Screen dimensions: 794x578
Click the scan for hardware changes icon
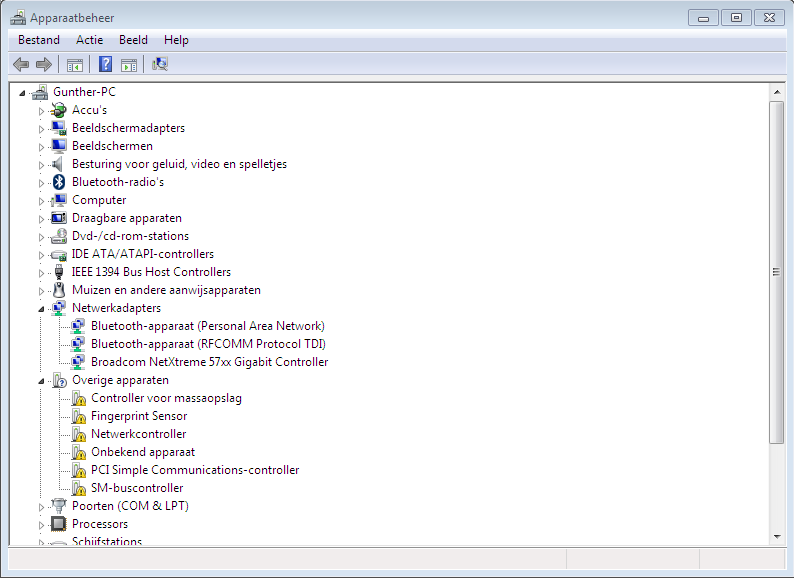[x=160, y=64]
